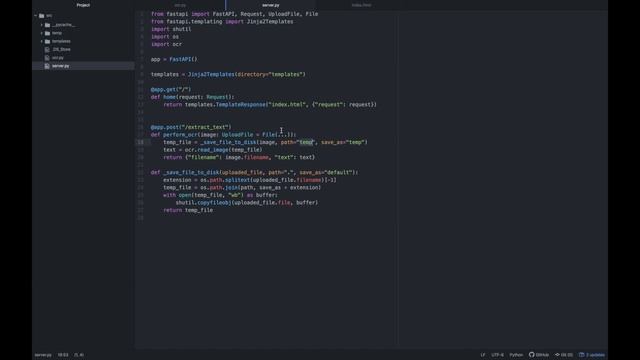Change the Python grammar selector
Image resolution: width=640 pixels, height=360 pixels.
tap(516, 355)
